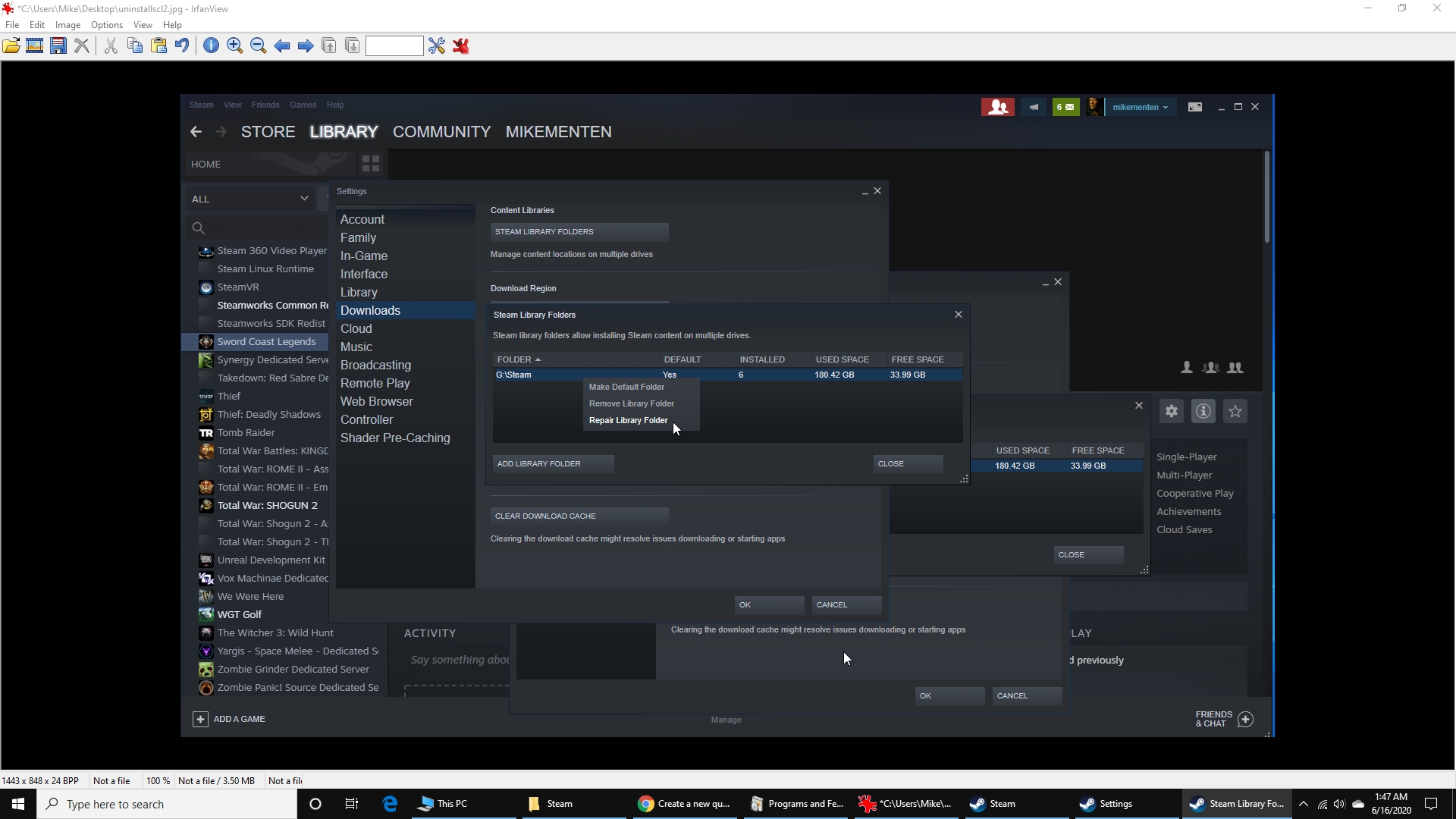Click the Paste clipboard icon
This screenshot has width=1456, height=819.
(x=158, y=46)
